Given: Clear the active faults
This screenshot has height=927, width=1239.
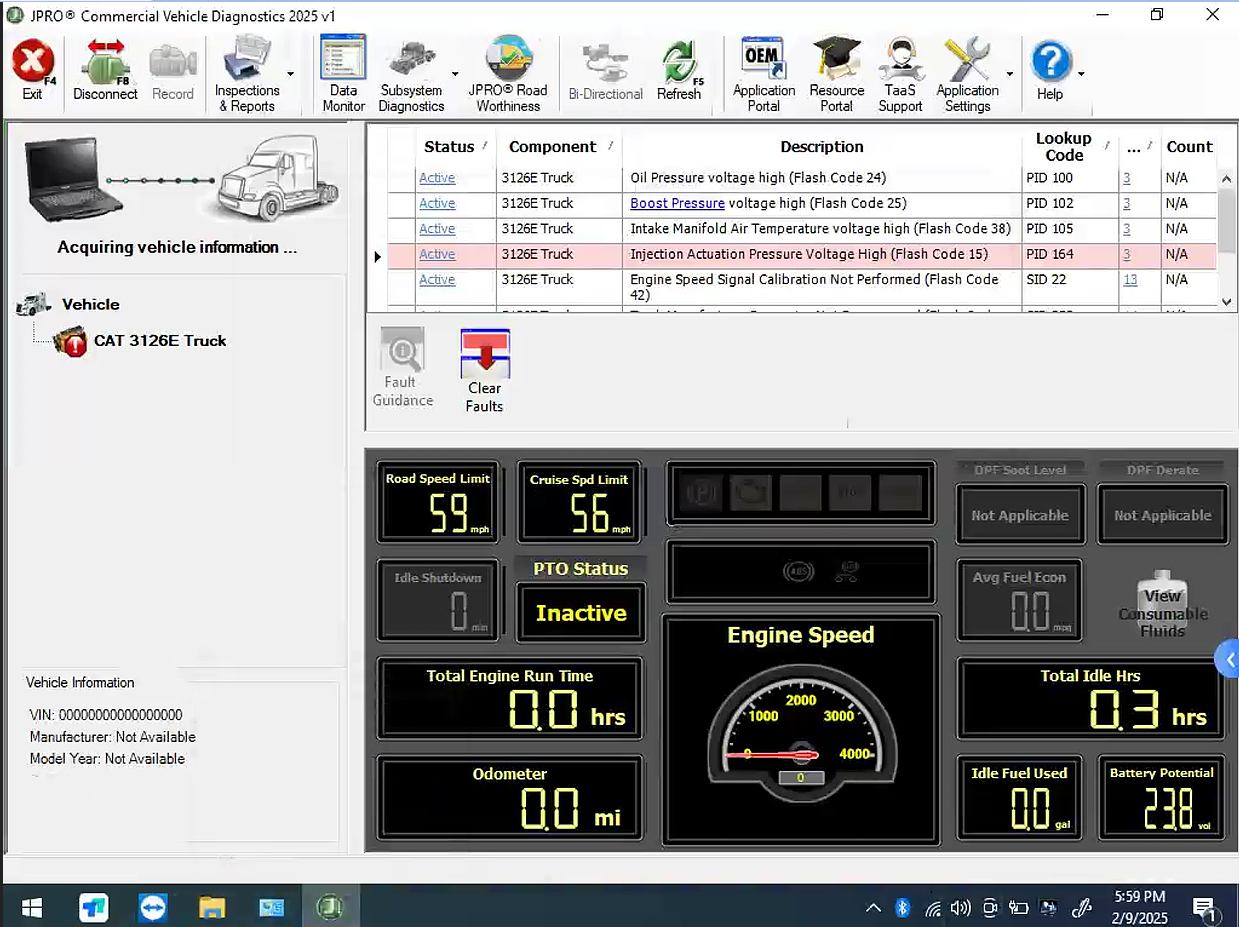Looking at the screenshot, I should click(x=484, y=368).
